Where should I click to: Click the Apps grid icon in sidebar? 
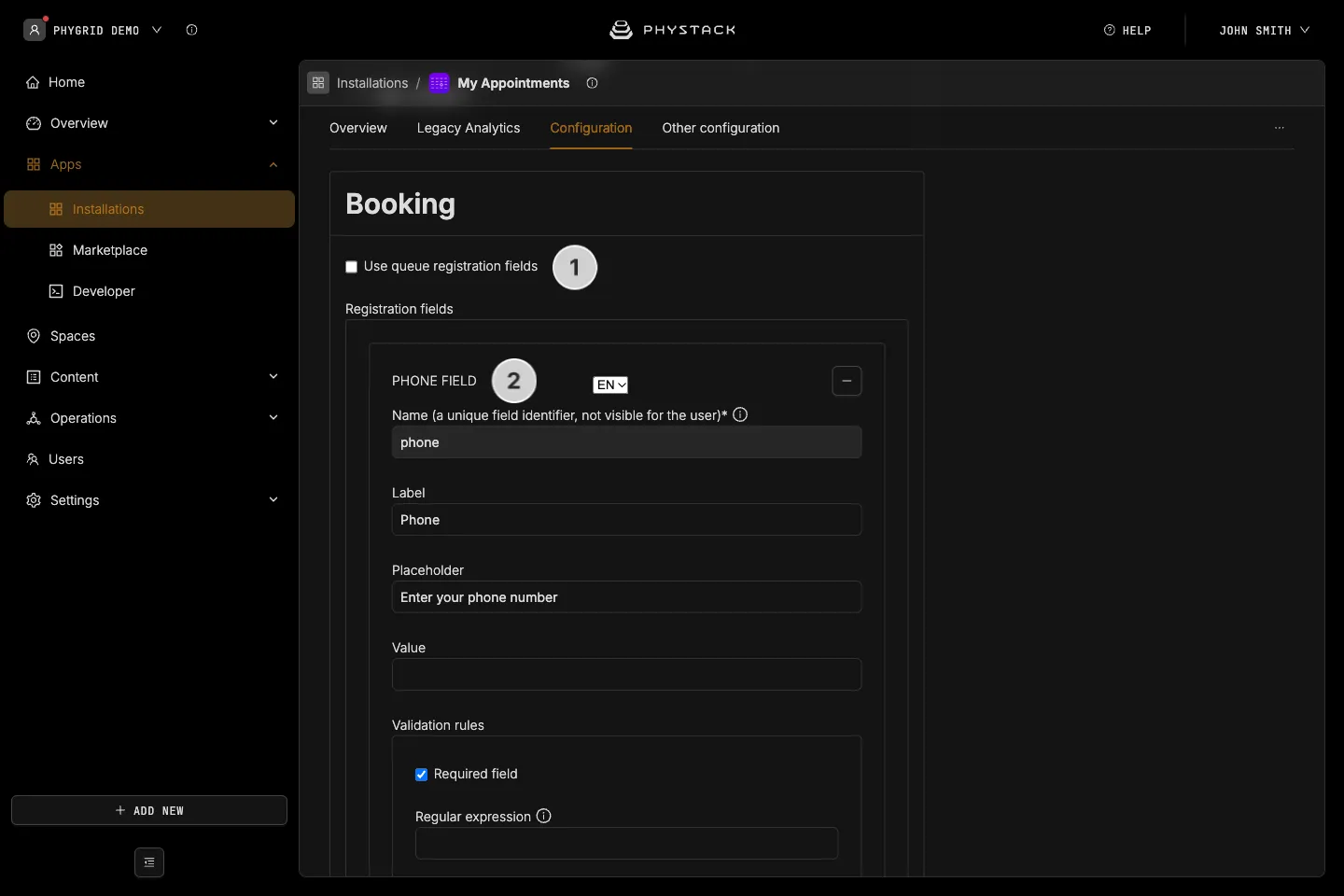[34, 164]
